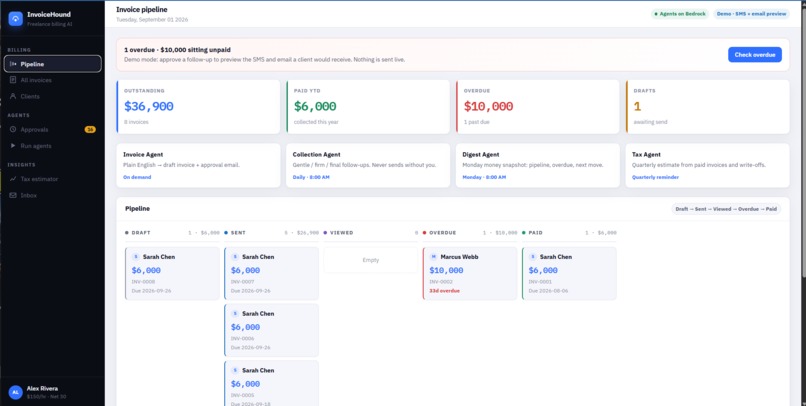Click the SENT column header
The image size is (806, 406).
(x=271, y=233)
